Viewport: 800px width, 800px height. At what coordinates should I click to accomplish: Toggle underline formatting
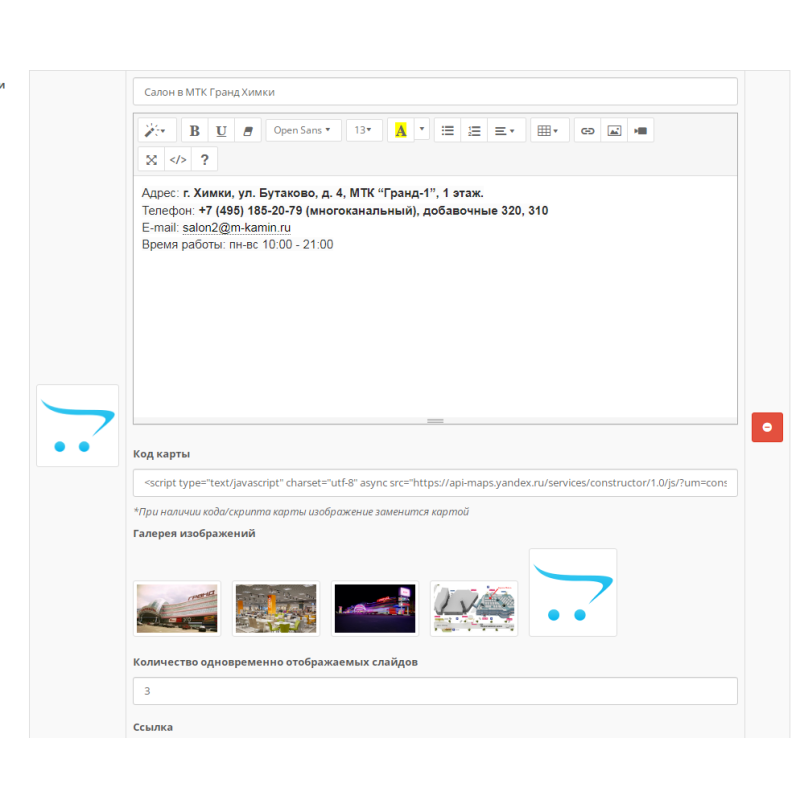[x=221, y=131]
